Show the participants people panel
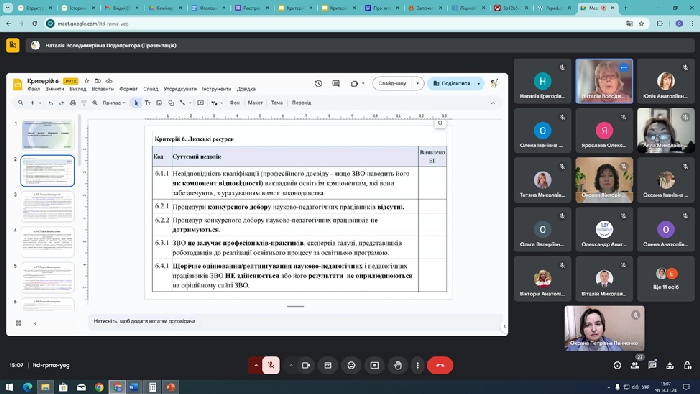The width and height of the screenshot is (700, 394). 634,365
